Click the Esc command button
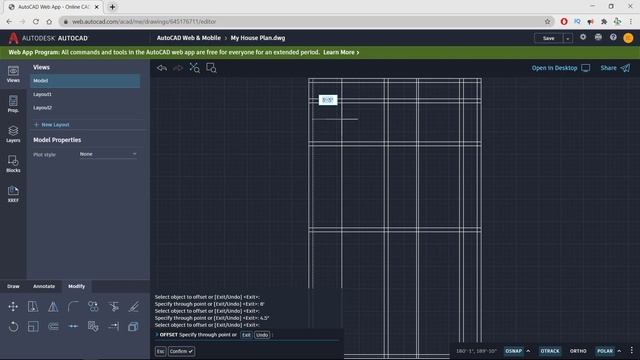The image size is (640, 360). point(160,351)
